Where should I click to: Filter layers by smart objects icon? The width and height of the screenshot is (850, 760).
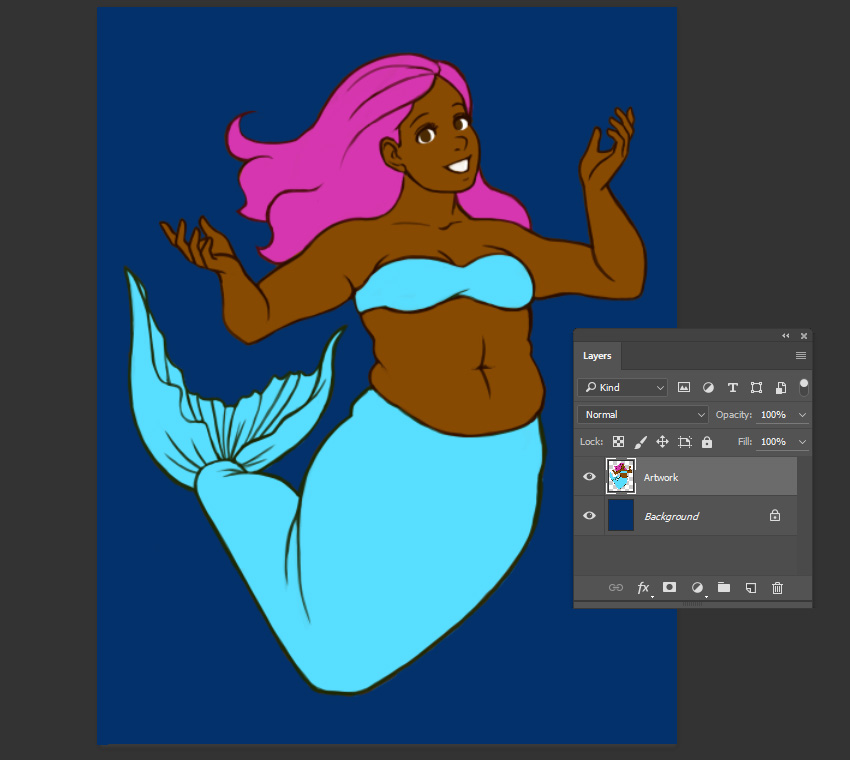pos(781,387)
